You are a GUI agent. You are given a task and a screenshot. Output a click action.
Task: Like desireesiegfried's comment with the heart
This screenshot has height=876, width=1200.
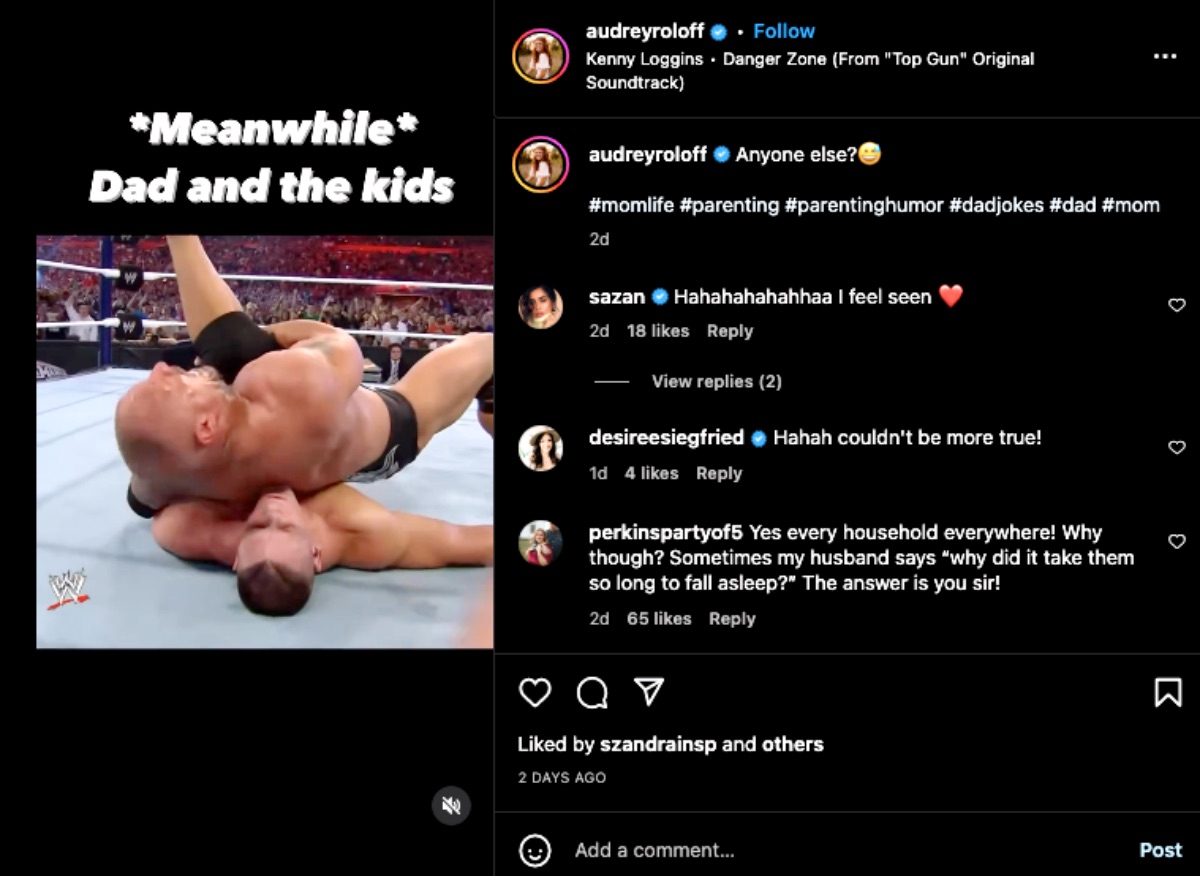(x=1177, y=447)
